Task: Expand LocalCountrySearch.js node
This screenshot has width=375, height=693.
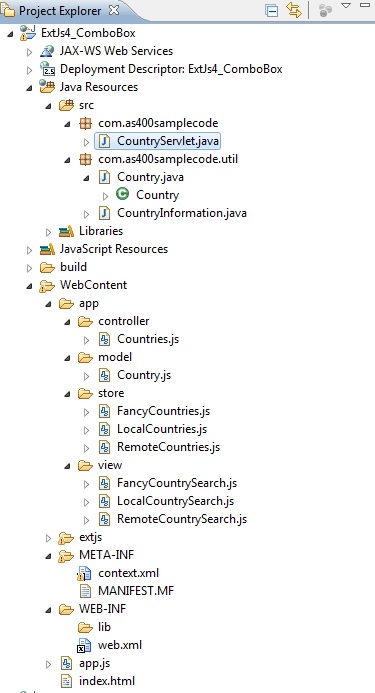Action: 87,502
